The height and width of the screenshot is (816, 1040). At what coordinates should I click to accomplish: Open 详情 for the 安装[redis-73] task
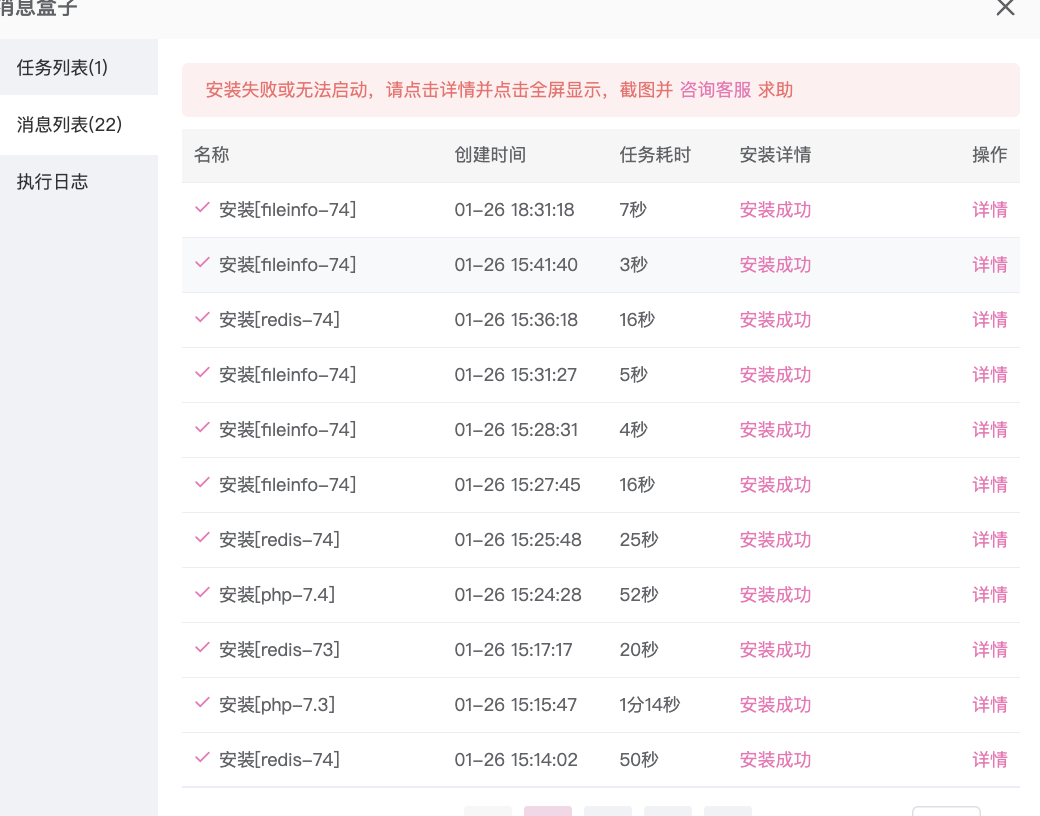[990, 649]
